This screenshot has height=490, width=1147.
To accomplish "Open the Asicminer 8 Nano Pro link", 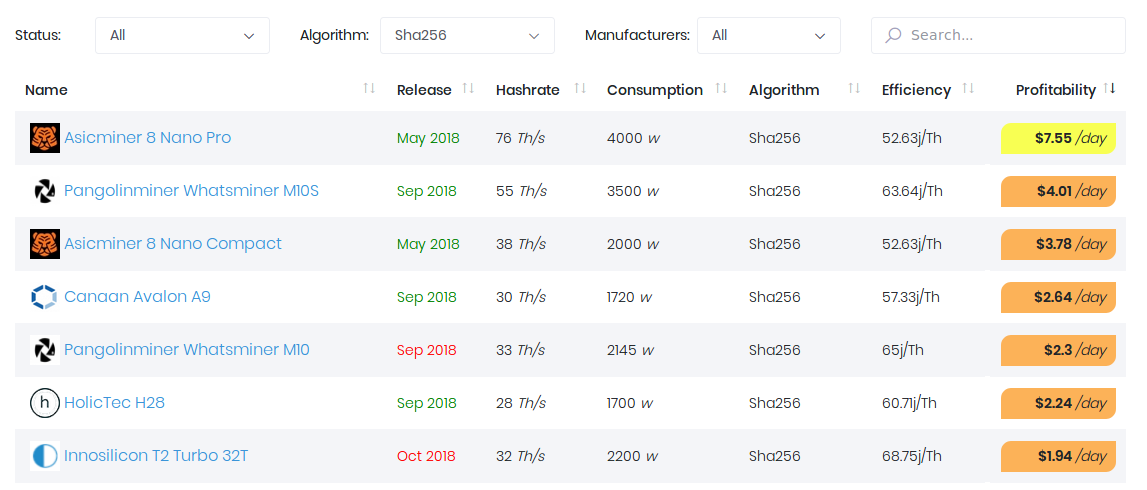I will pos(148,137).
